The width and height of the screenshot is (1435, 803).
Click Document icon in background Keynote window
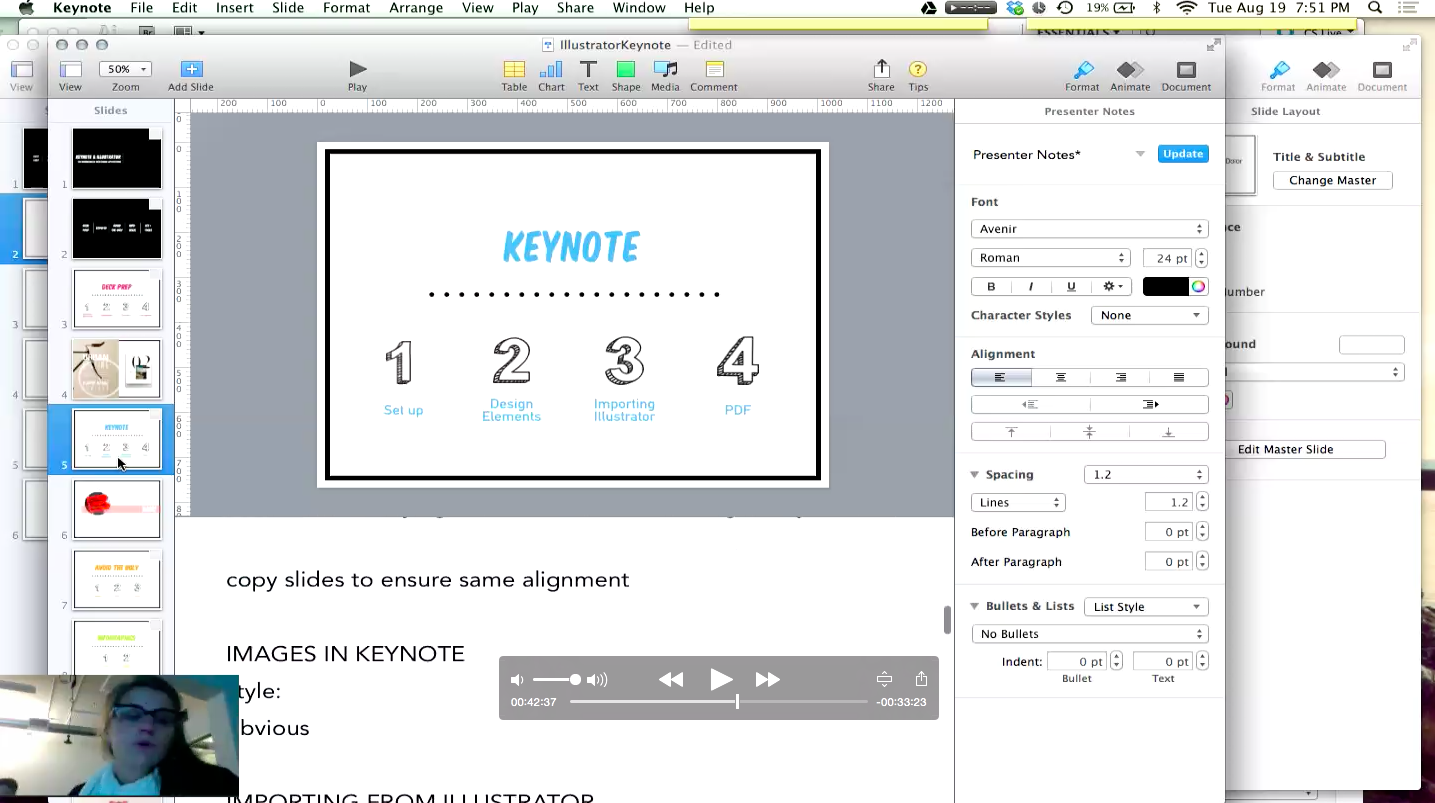click(1382, 75)
